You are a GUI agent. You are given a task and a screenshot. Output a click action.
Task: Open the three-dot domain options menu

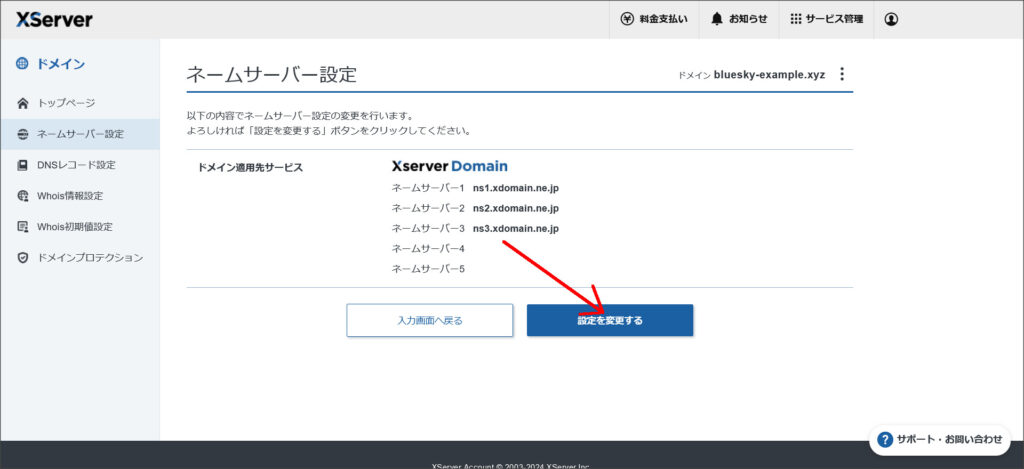842,74
